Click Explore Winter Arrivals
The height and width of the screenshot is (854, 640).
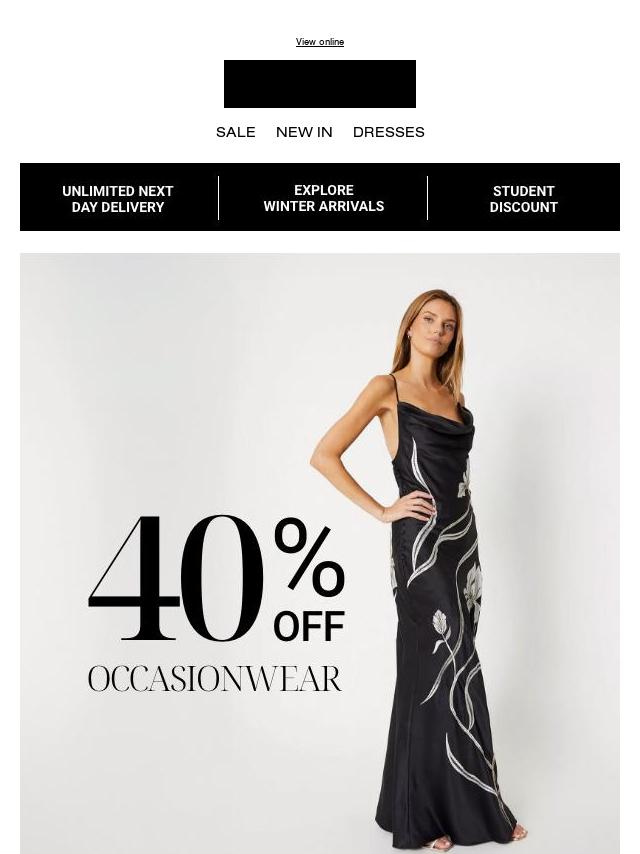tap(324, 198)
